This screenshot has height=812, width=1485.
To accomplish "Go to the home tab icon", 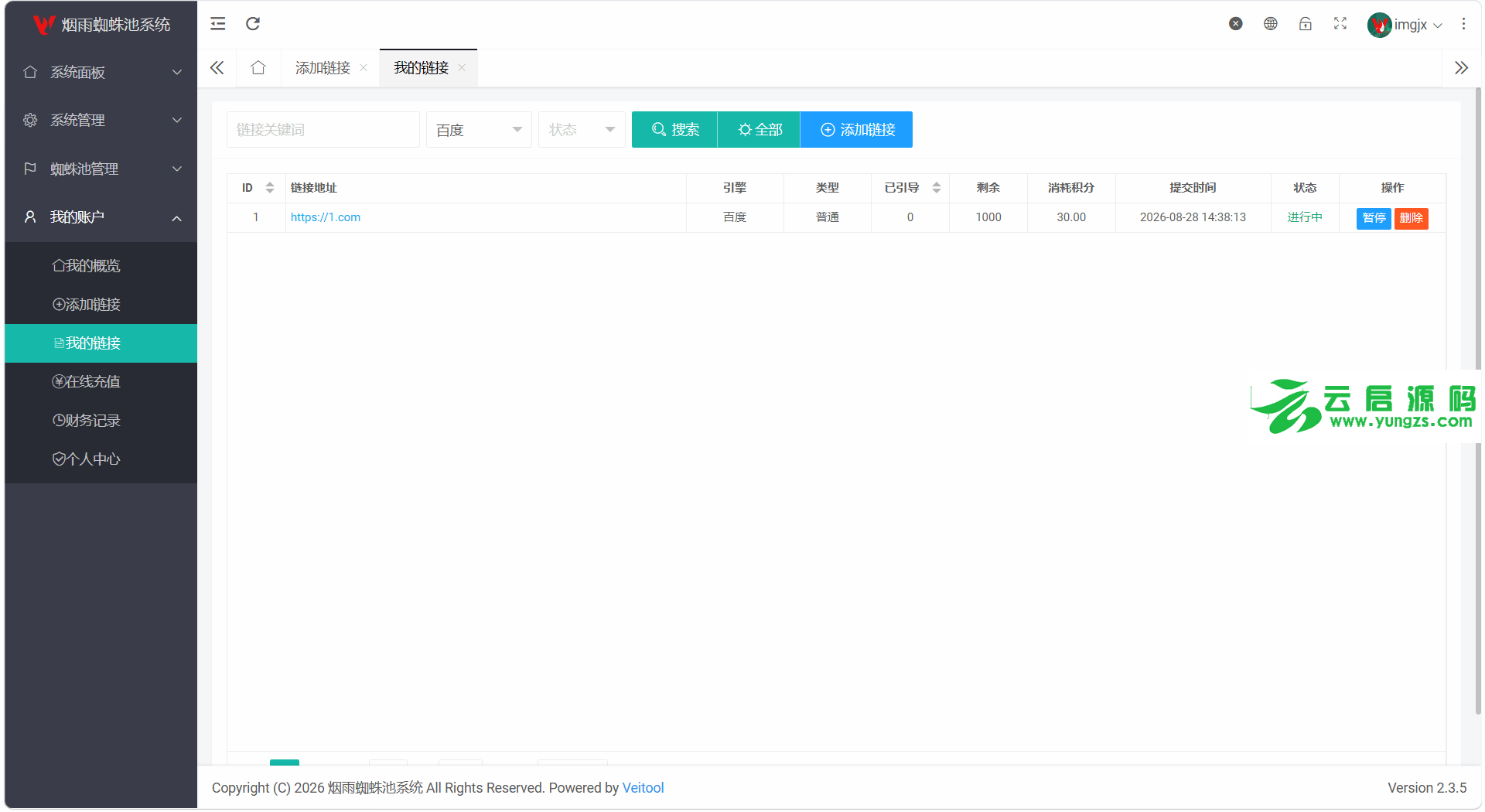I will click(x=258, y=68).
